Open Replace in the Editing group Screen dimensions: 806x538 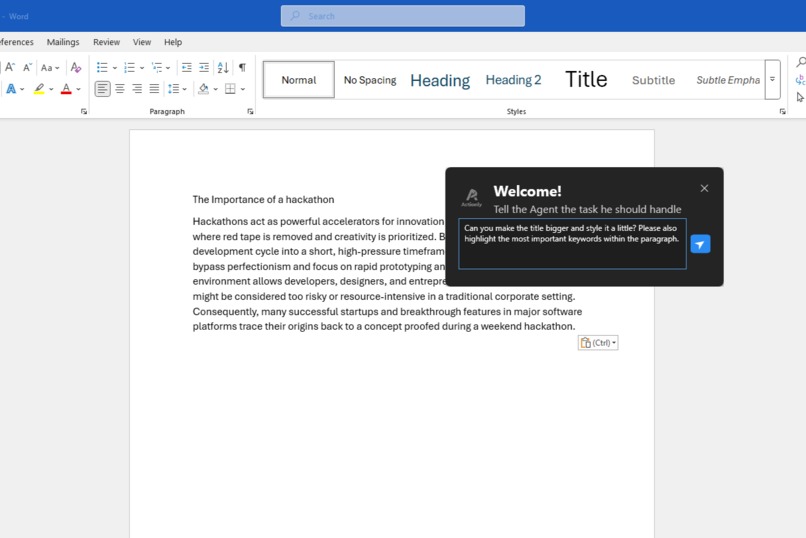[801, 80]
